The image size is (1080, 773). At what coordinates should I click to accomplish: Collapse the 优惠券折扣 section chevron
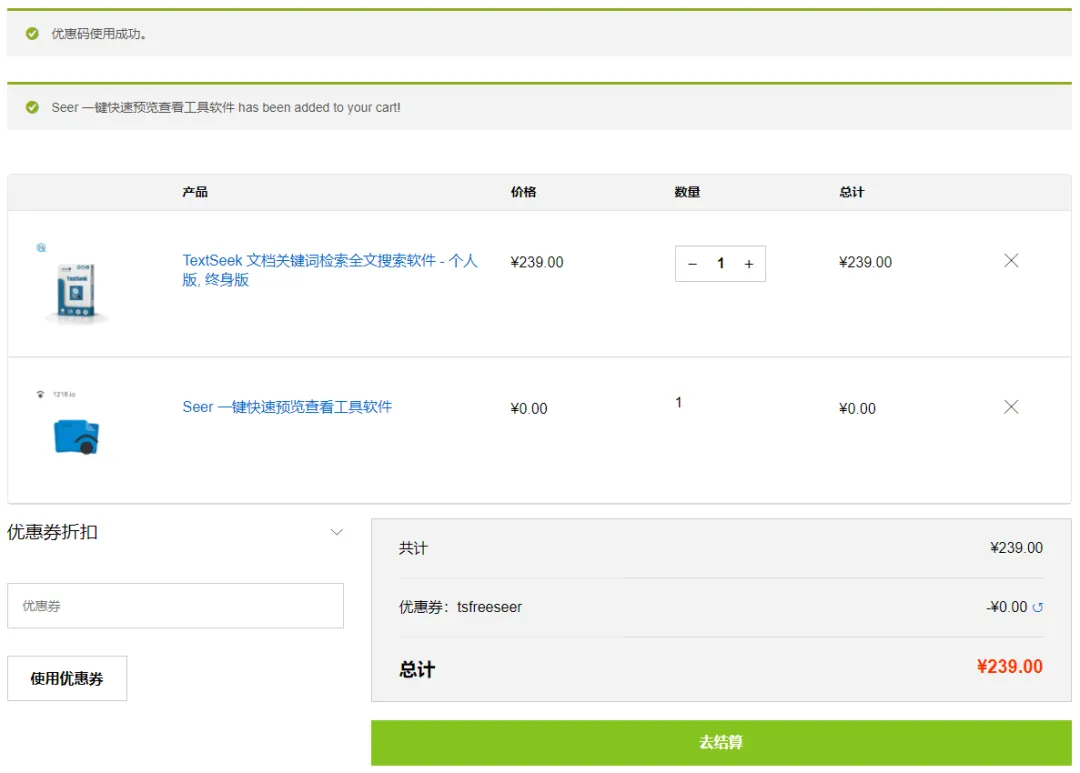pos(336,532)
